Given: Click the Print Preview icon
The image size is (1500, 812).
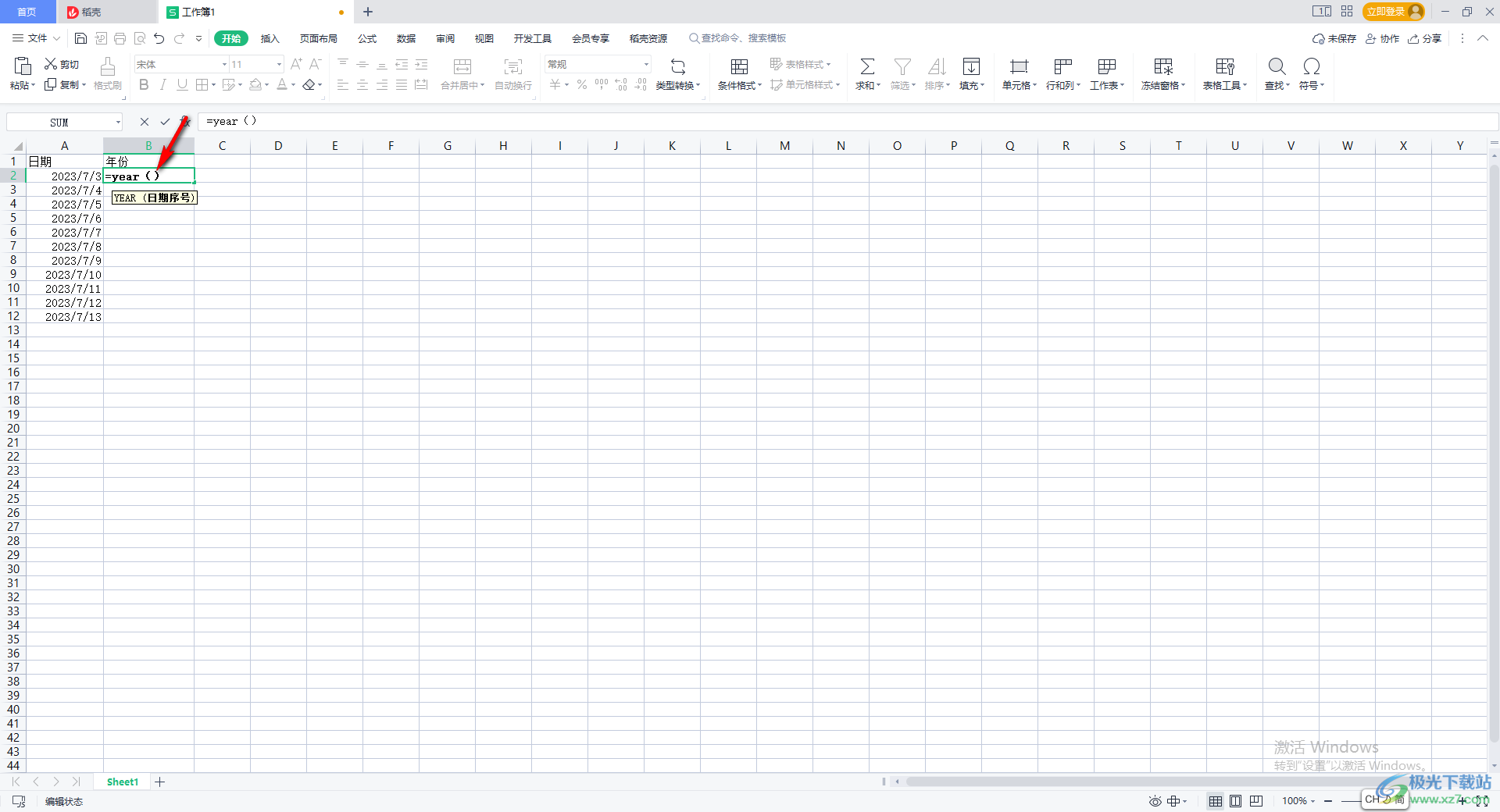Looking at the screenshot, I should tap(140, 38).
